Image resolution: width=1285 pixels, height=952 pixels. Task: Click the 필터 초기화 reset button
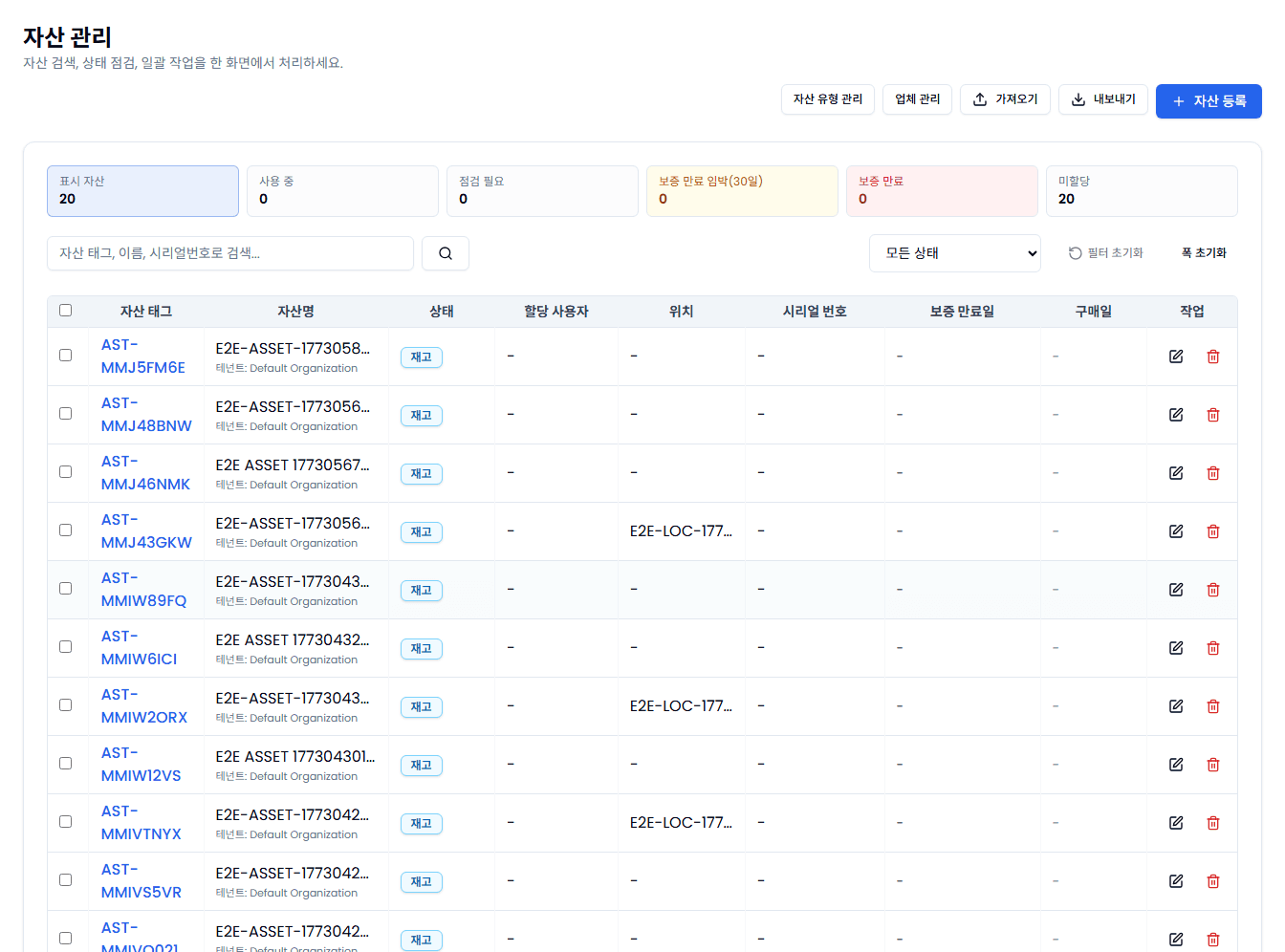pyautogui.click(x=1105, y=253)
